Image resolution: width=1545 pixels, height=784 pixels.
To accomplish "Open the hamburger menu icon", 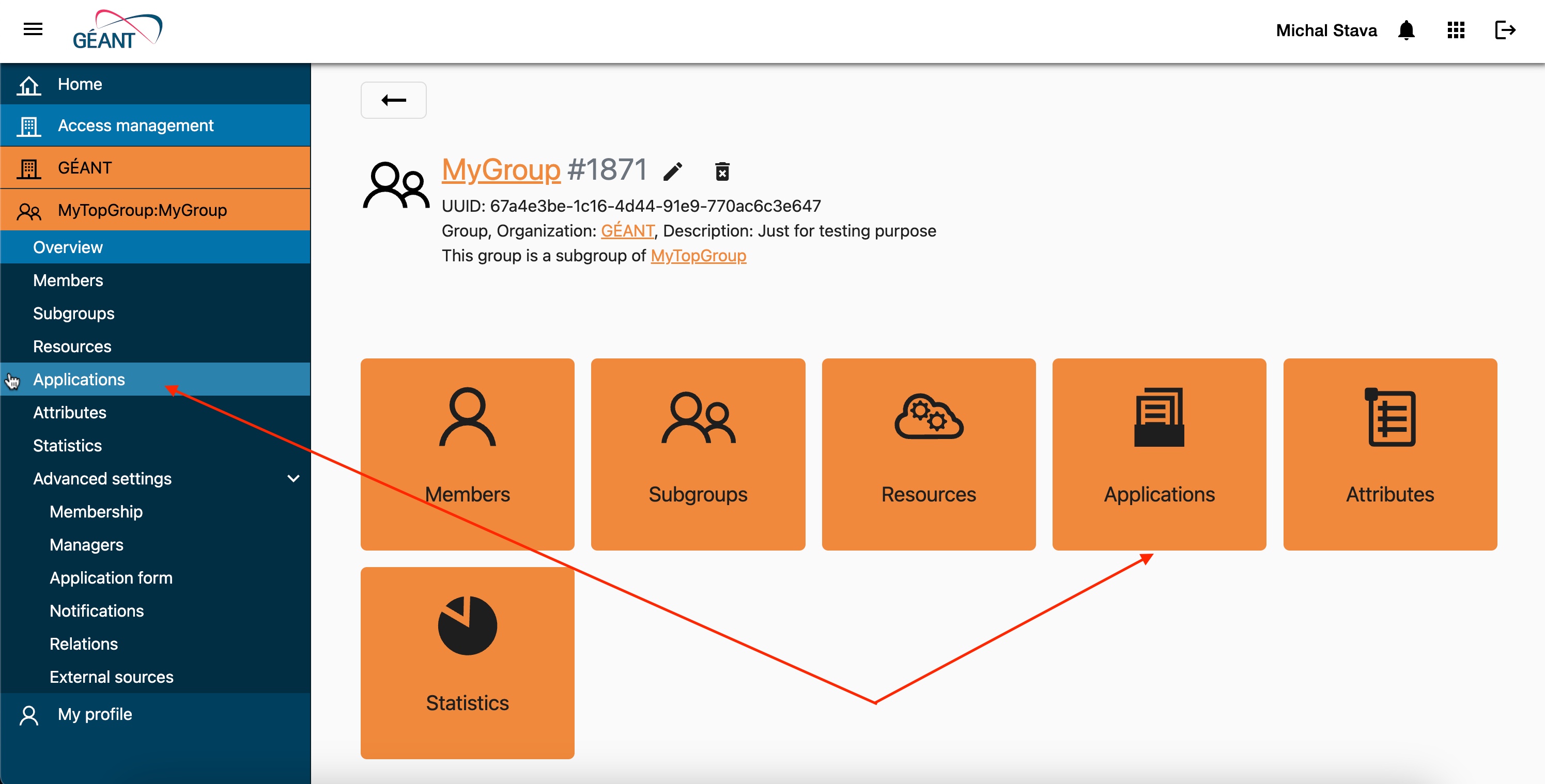I will point(33,29).
